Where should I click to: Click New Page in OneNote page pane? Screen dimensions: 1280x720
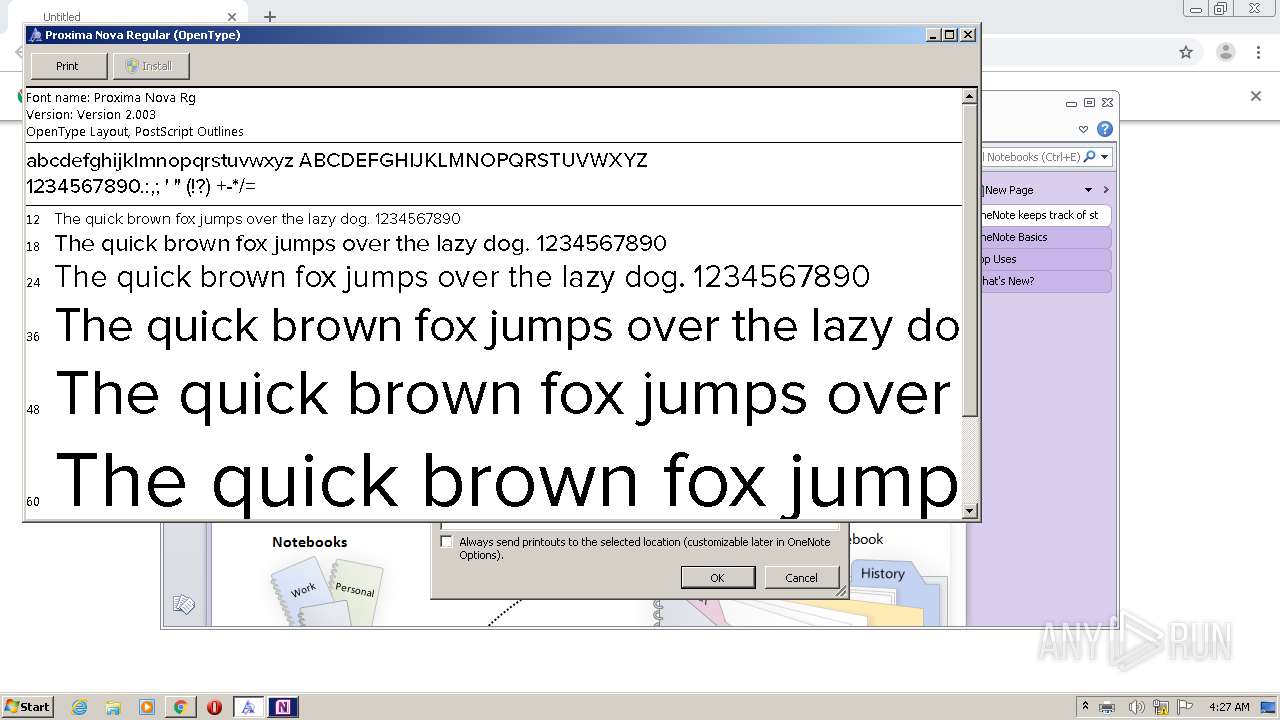1008,190
